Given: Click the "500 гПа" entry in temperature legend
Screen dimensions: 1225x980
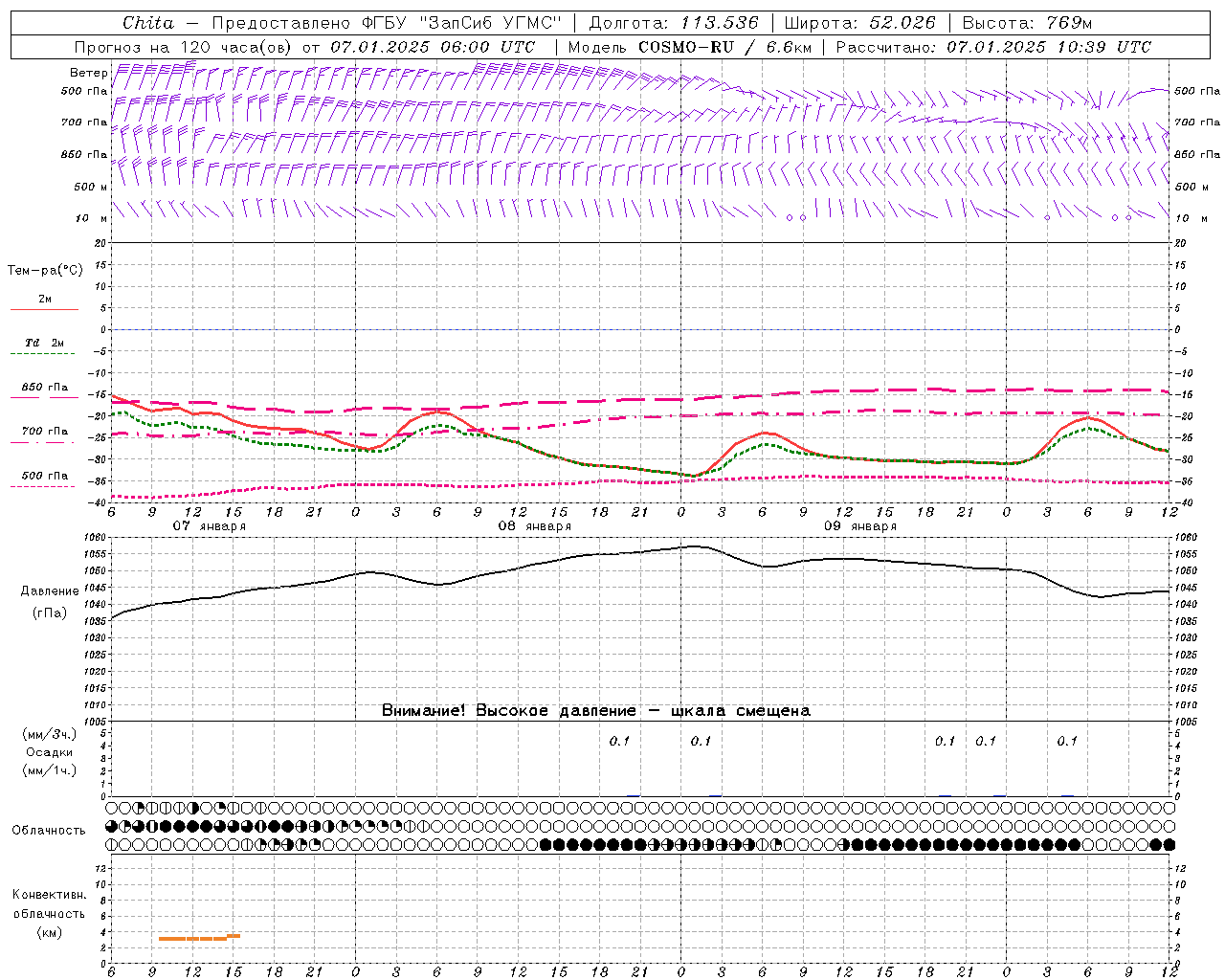Looking at the screenshot, I should coord(45,476).
